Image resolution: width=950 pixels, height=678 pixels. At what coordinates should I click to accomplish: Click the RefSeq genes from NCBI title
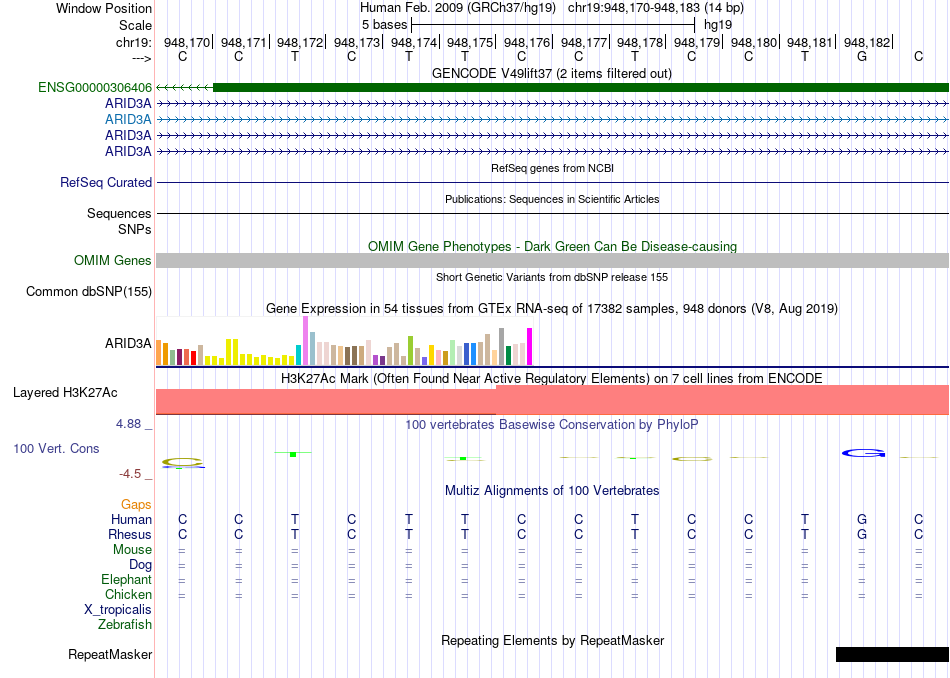553,168
